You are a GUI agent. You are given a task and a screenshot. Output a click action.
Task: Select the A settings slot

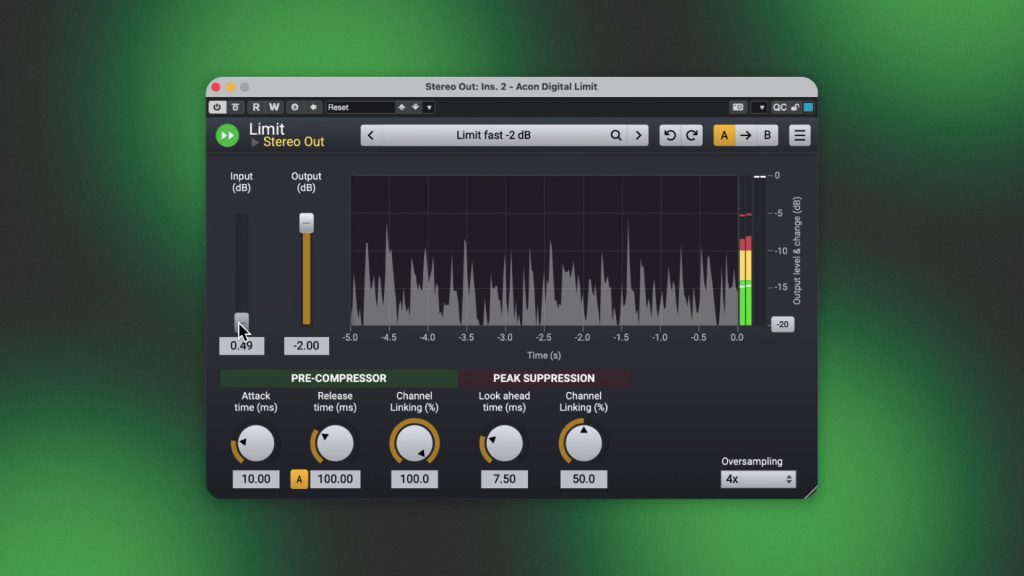click(724, 135)
